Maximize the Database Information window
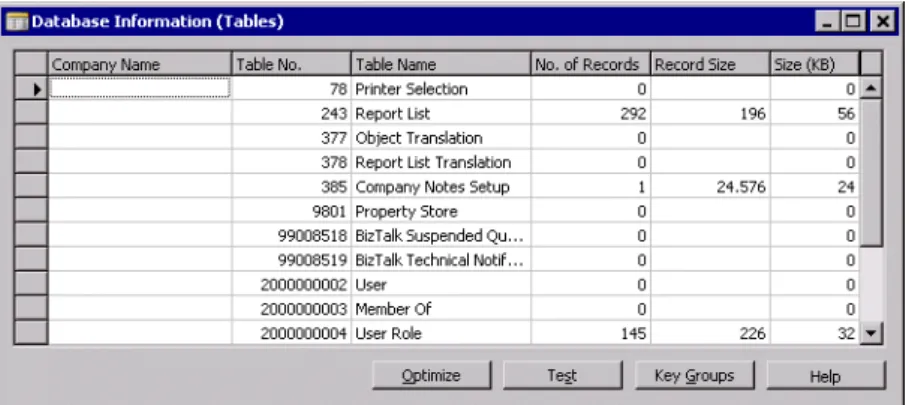Image resolution: width=909 pixels, height=405 pixels. pyautogui.click(x=853, y=22)
